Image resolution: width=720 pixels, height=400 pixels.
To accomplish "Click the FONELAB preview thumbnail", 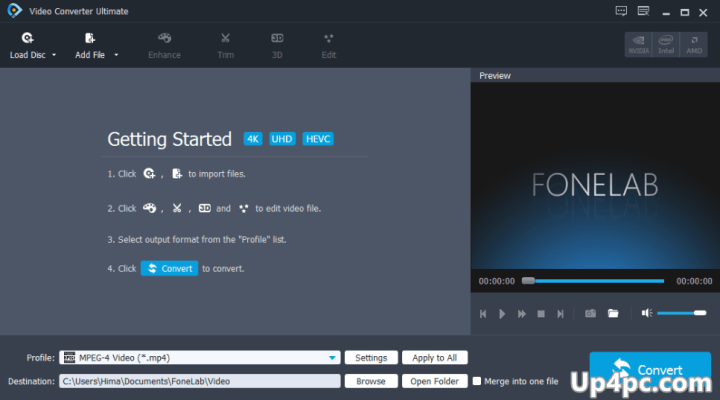I will click(x=595, y=176).
